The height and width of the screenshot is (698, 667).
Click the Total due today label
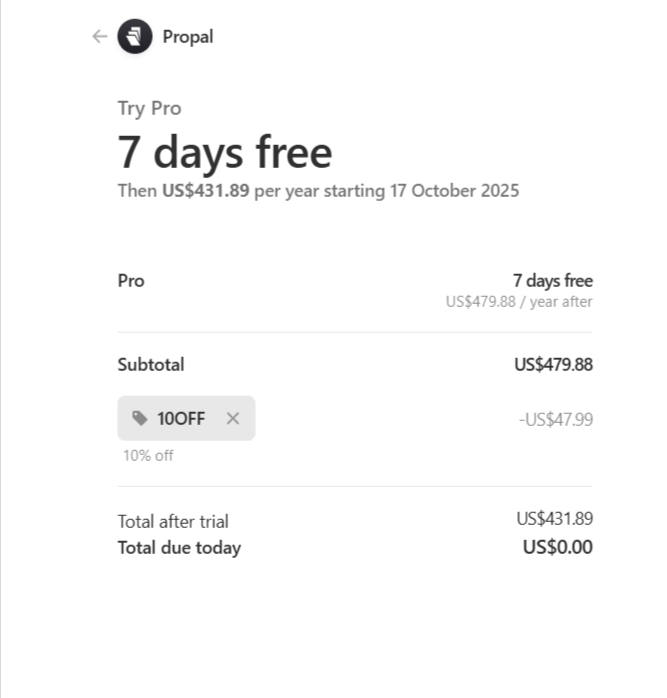pyautogui.click(x=179, y=547)
